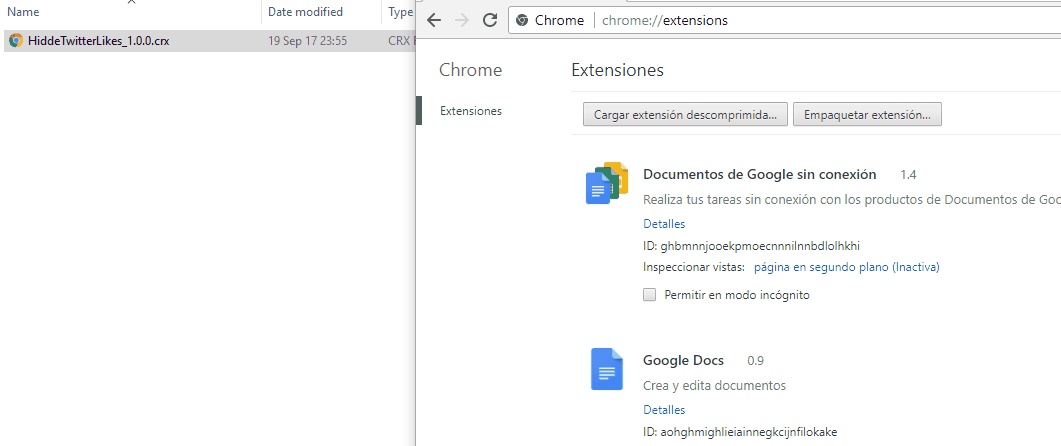Click the date 19 Sep 17 23:55
The width and height of the screenshot is (1061, 446).
click(308, 41)
